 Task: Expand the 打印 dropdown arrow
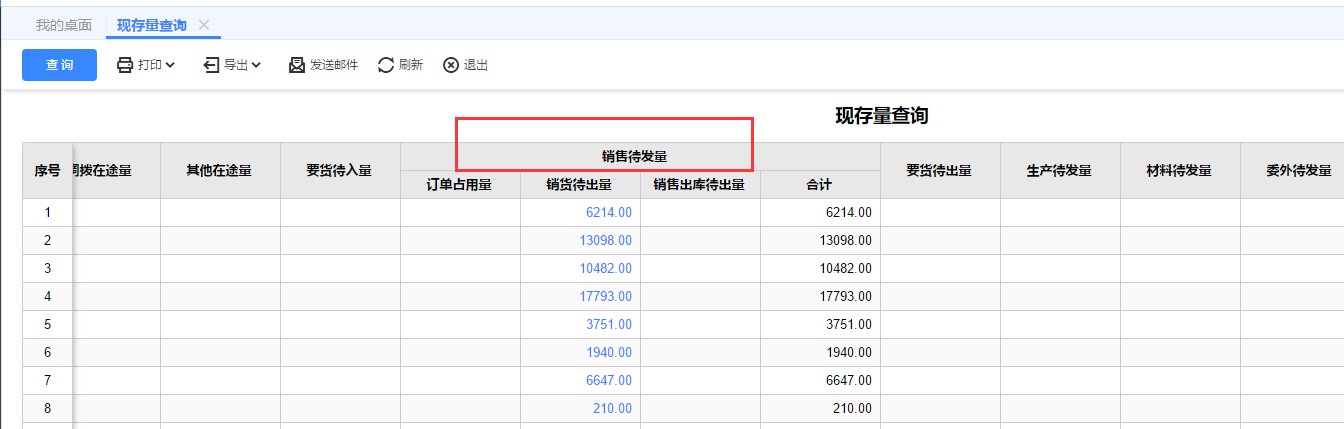[170, 65]
